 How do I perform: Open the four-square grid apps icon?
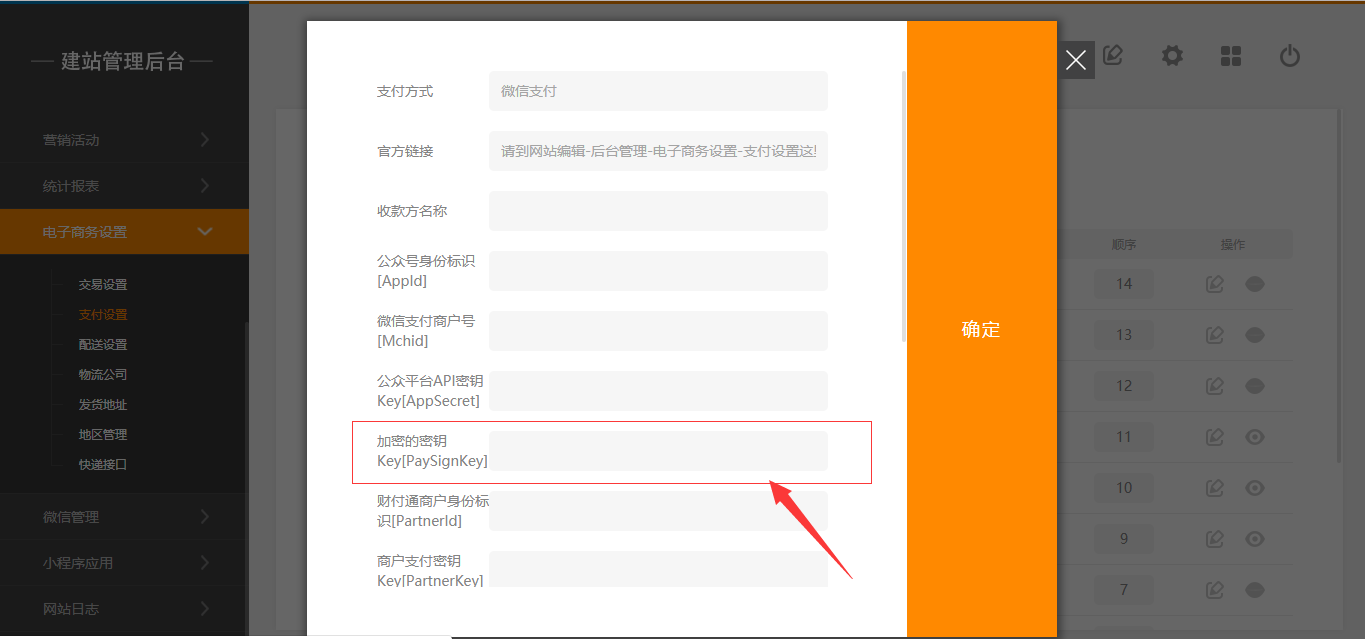tap(1231, 56)
